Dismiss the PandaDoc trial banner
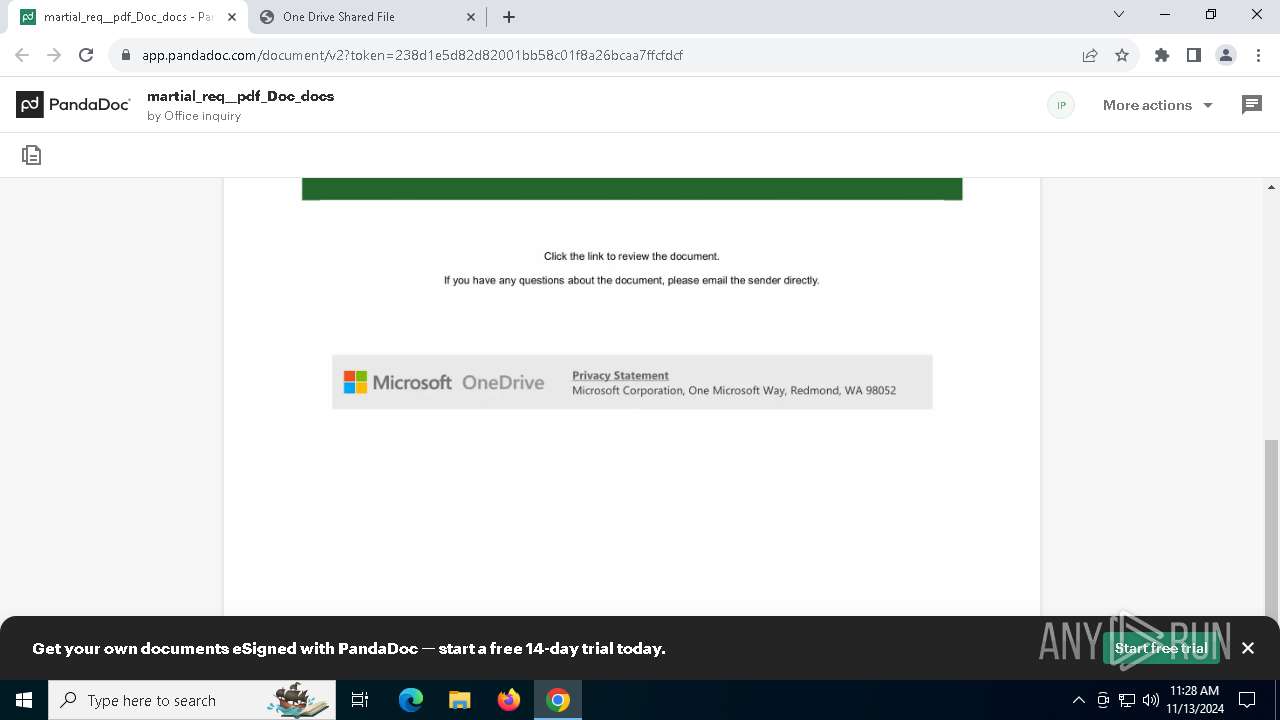 (x=1248, y=648)
